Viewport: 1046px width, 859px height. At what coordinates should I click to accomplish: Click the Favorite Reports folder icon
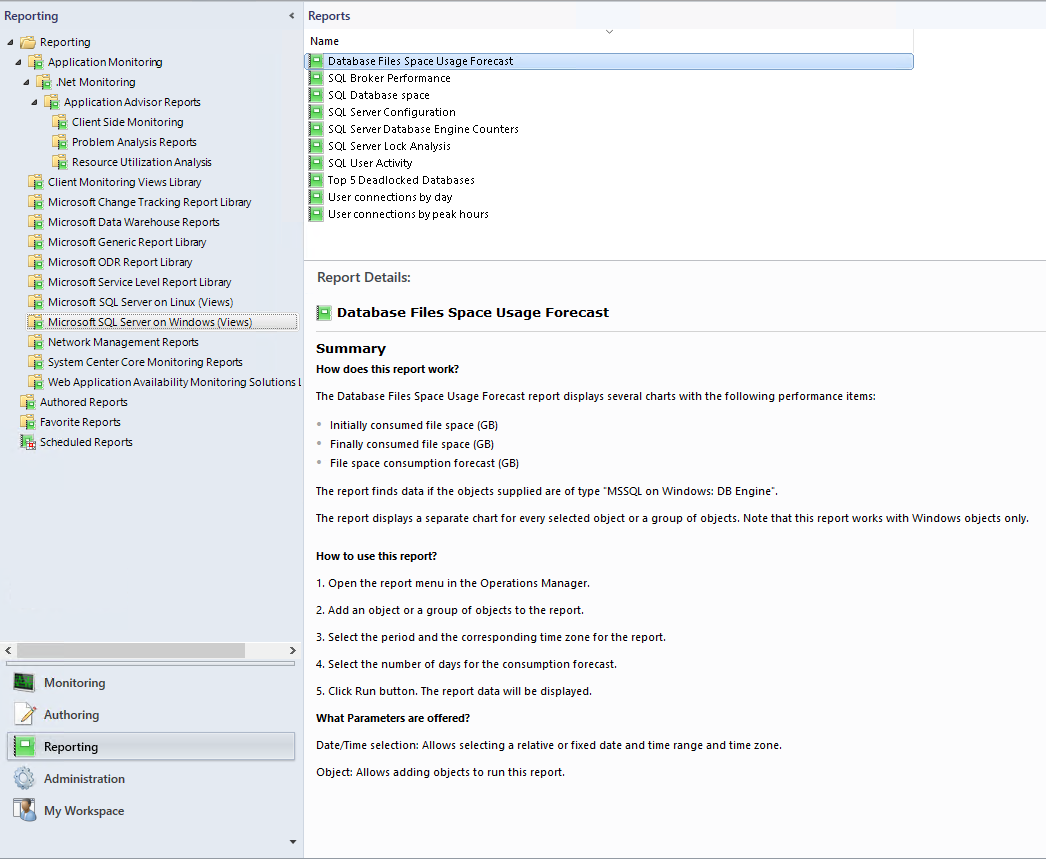[x=27, y=422]
